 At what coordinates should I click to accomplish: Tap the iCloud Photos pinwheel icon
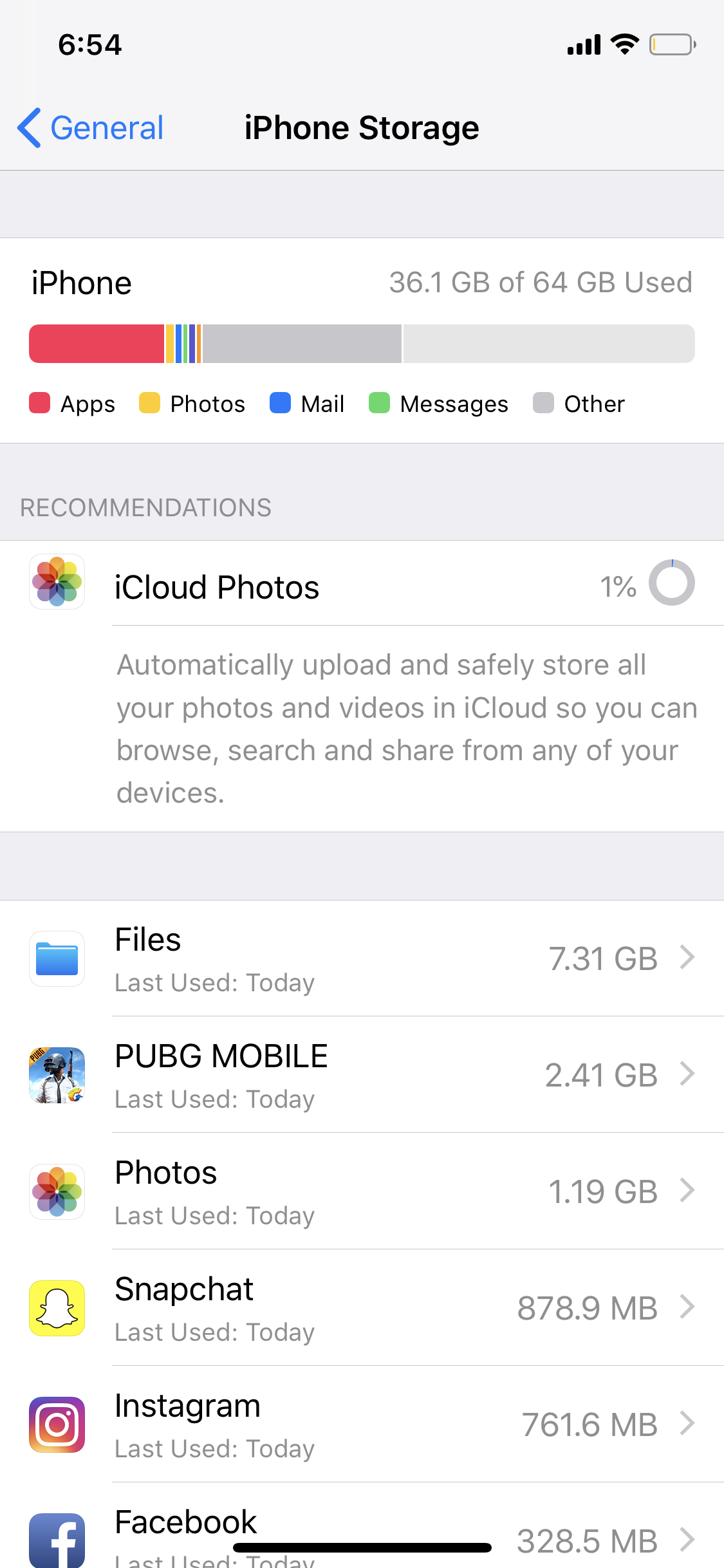57,582
